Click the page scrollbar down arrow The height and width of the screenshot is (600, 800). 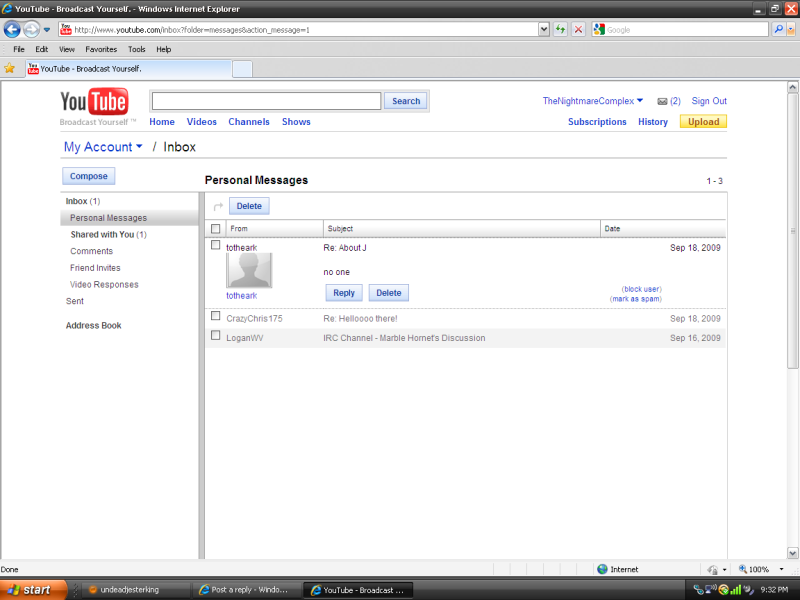[x=792, y=553]
